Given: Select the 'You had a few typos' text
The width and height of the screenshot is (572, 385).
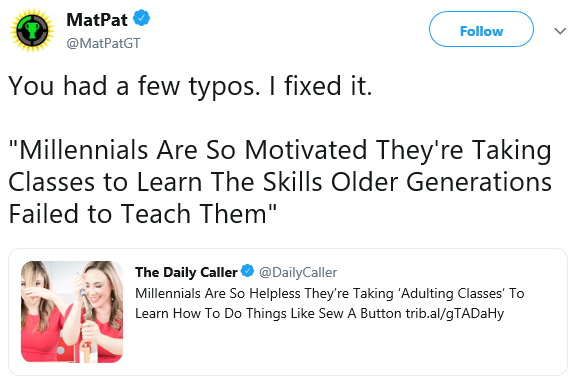Looking at the screenshot, I should (x=190, y=86).
